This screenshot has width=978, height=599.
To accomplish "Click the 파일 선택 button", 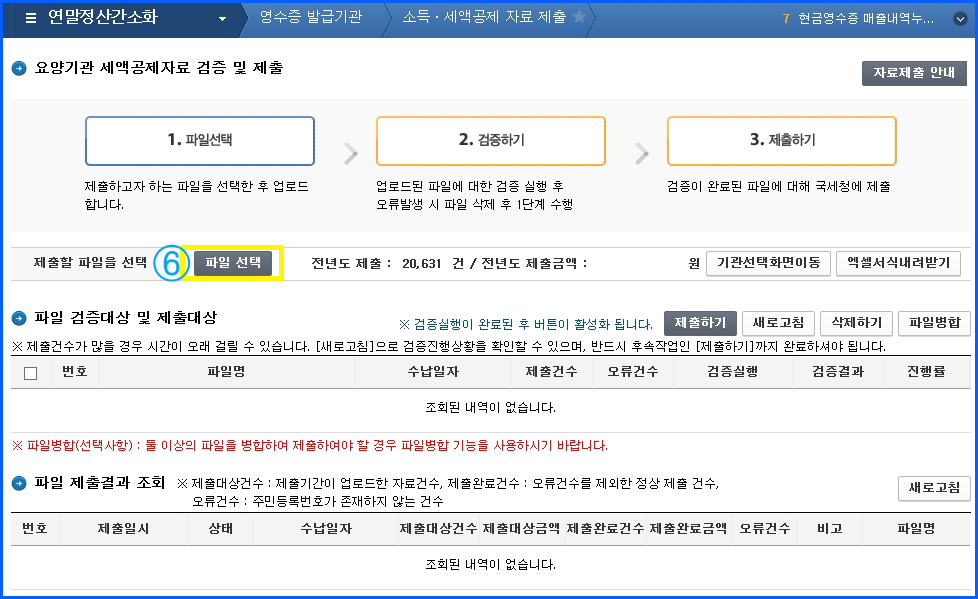I will point(233,263).
